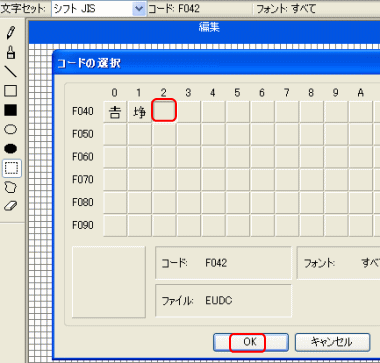Screen dimensions: 380x363
Task: Select the code cell at row F060, column 8
Action: (311, 157)
